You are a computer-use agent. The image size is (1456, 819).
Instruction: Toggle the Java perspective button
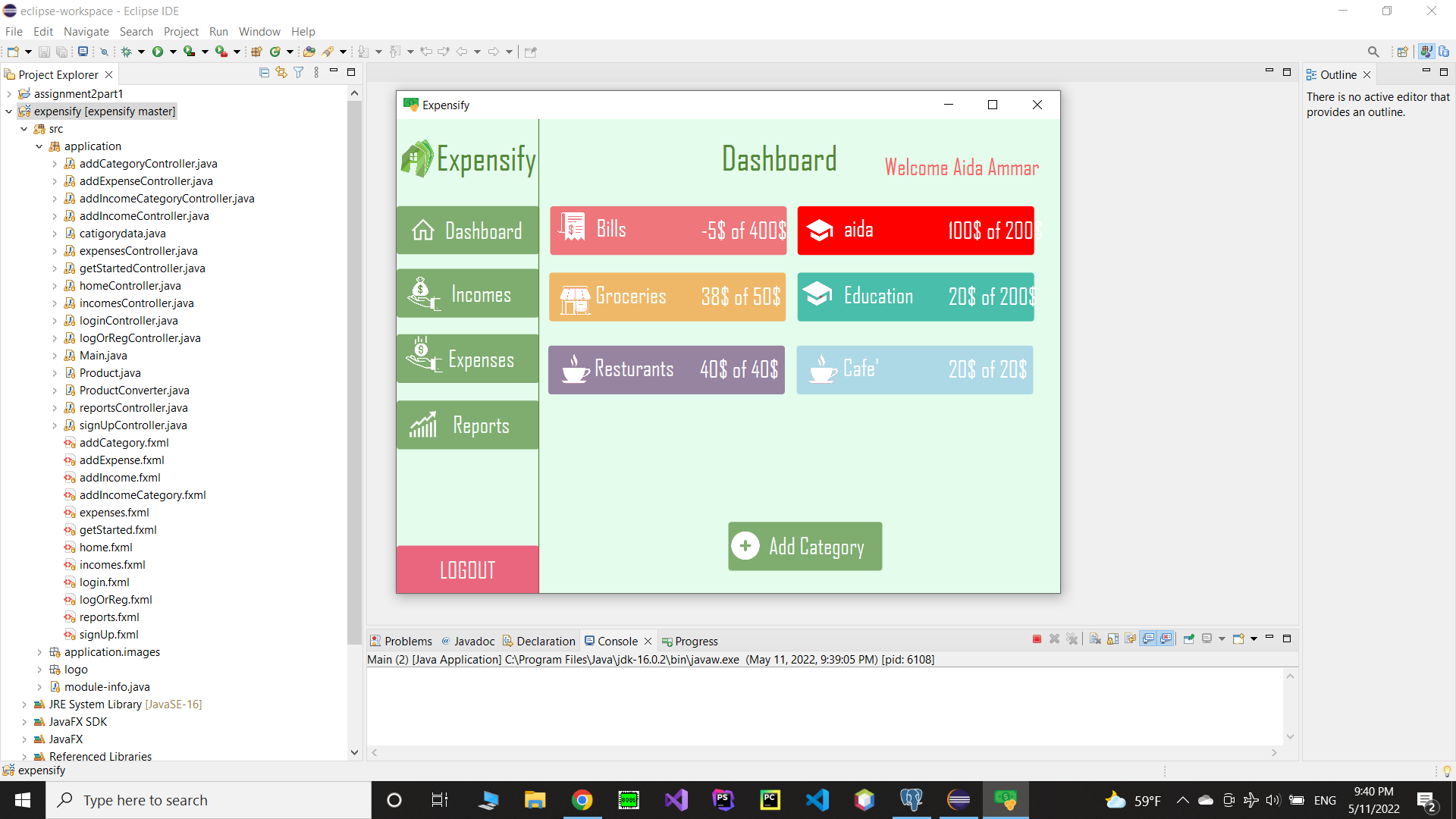(1426, 52)
